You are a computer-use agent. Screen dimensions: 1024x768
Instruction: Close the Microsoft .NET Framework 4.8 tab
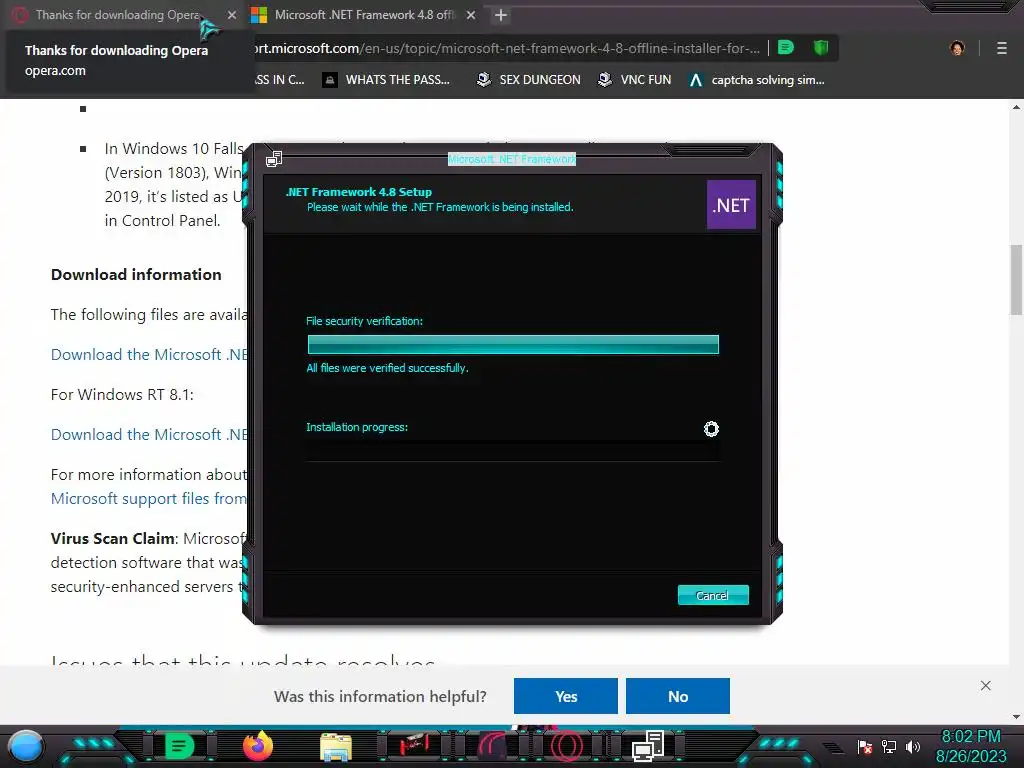[471, 14]
